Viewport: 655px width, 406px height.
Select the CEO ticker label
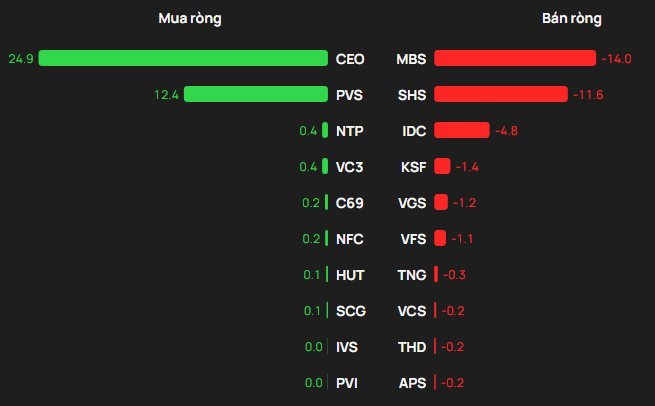tap(350, 59)
